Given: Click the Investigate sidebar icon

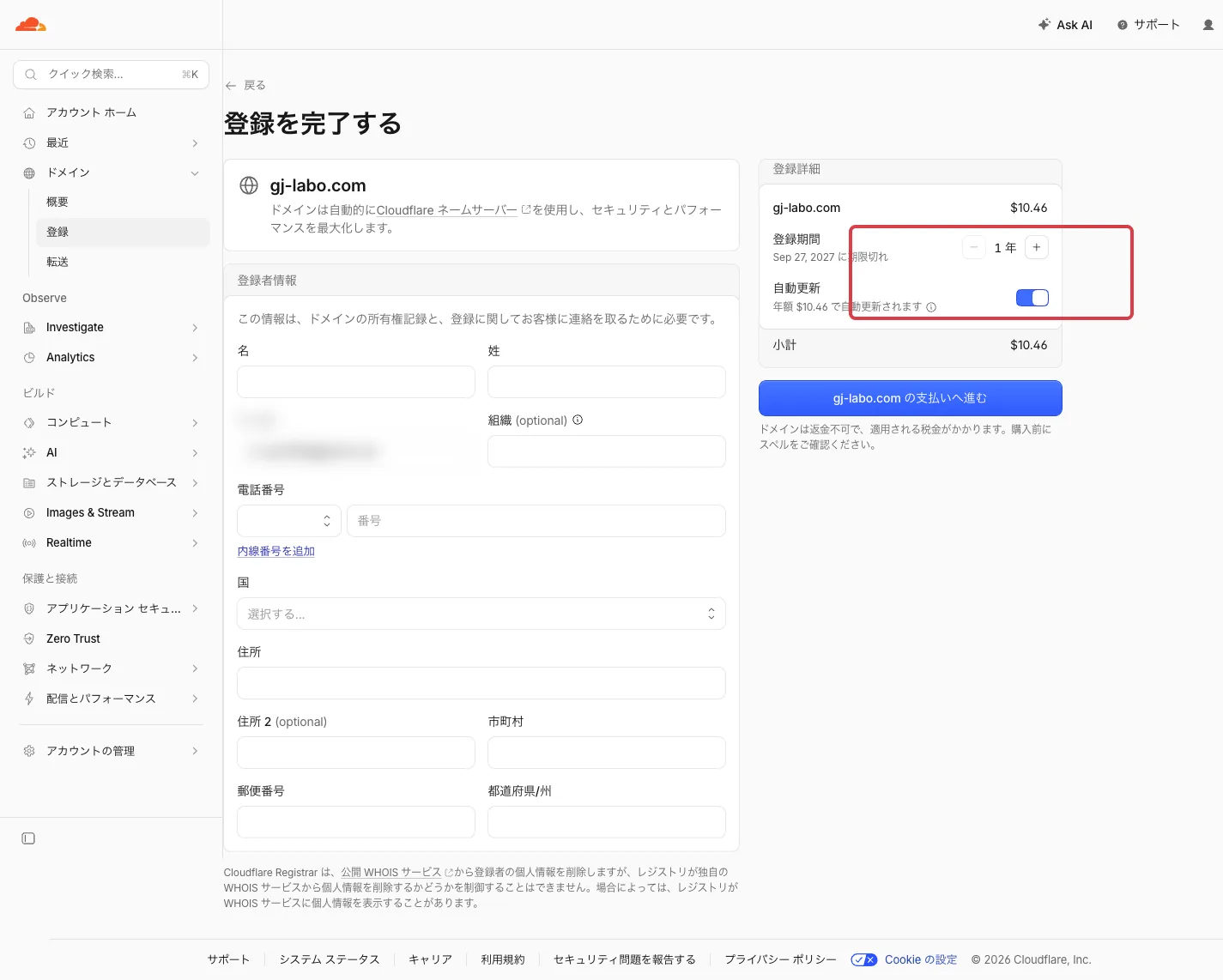Looking at the screenshot, I should click(29, 328).
